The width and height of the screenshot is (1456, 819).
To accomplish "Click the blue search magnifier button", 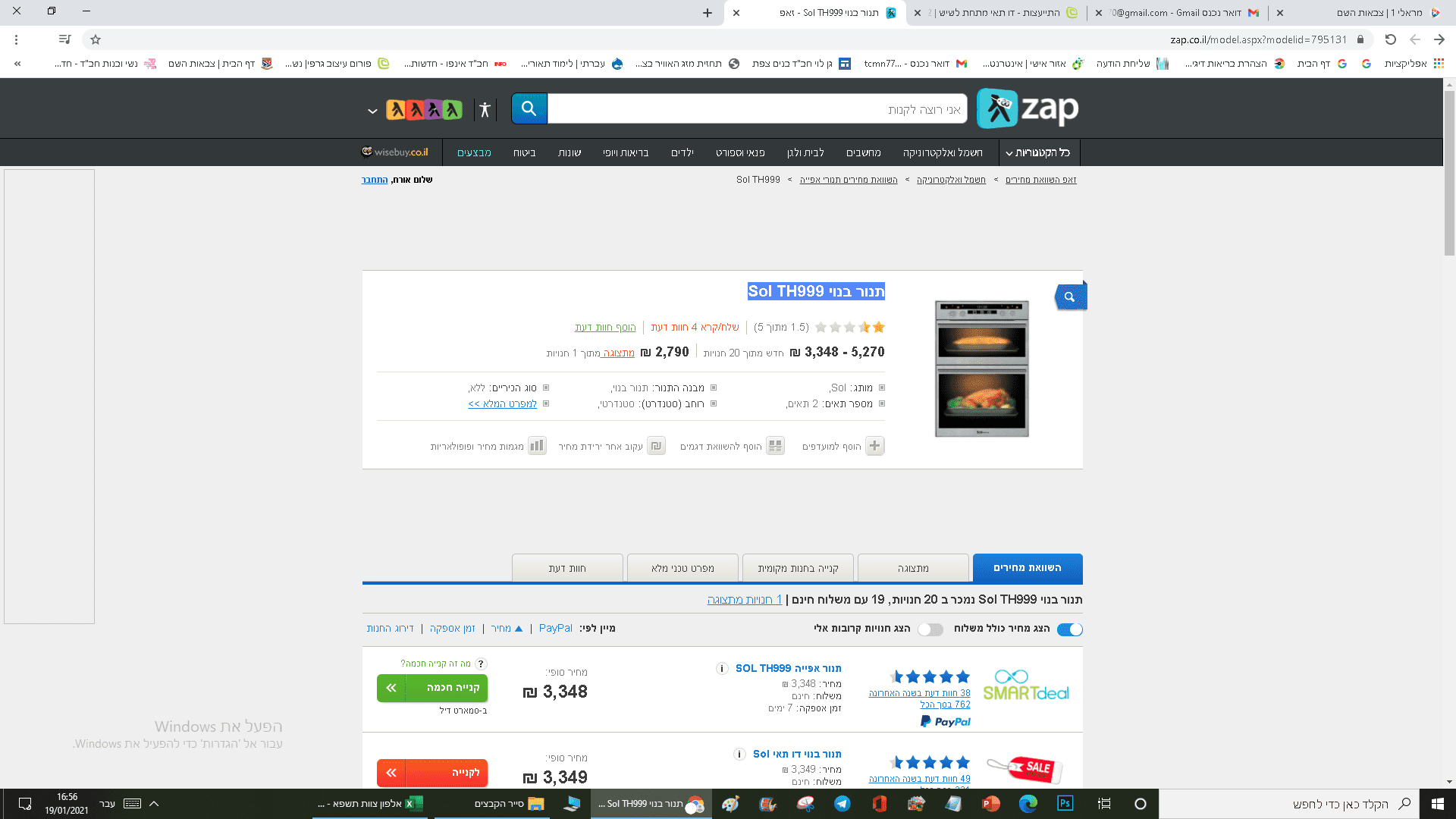I will pos(529,108).
